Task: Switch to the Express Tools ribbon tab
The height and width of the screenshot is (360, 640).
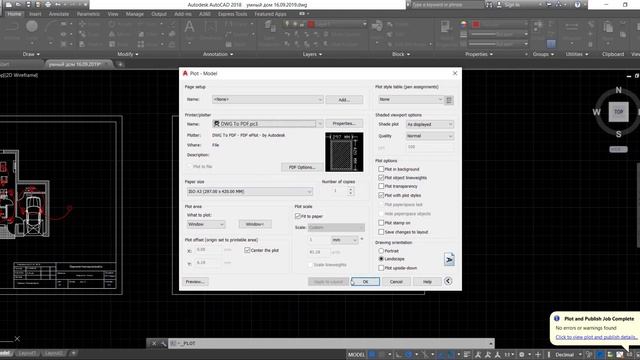Action: (x=232, y=14)
